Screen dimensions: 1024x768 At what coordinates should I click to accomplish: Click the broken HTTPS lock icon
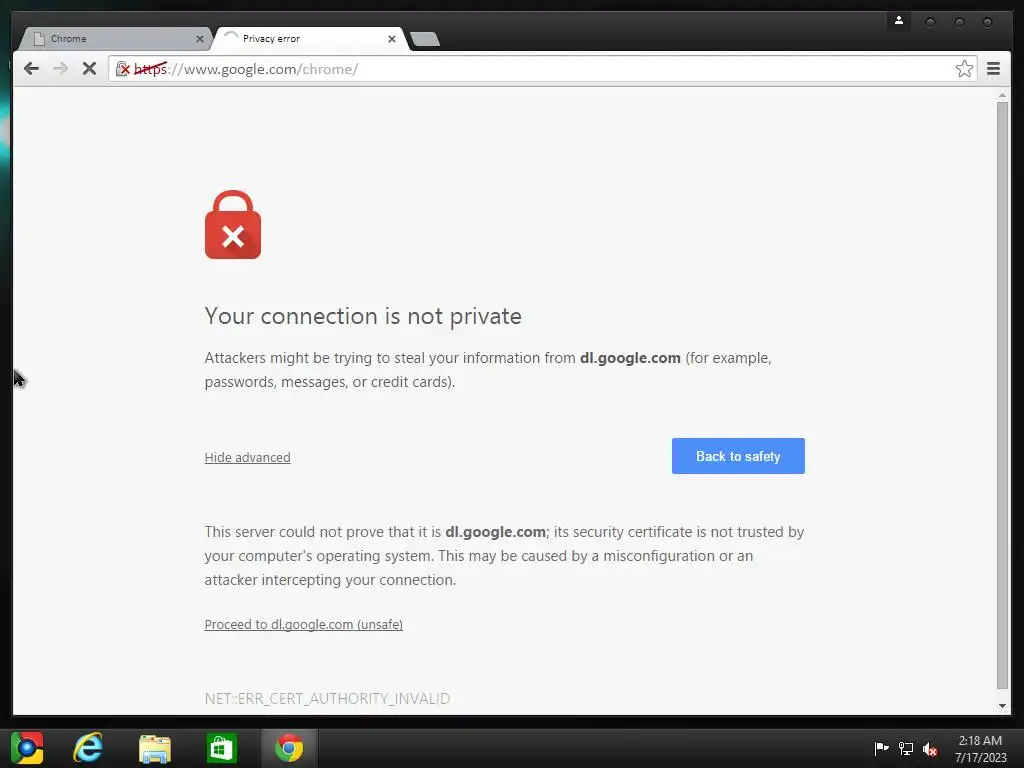[122, 69]
